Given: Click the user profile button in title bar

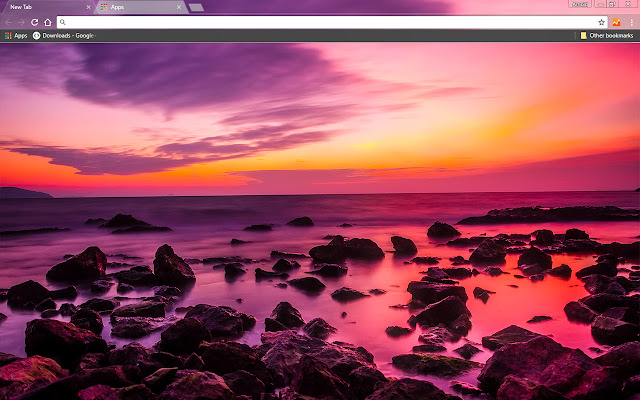Looking at the screenshot, I should click(578, 4).
